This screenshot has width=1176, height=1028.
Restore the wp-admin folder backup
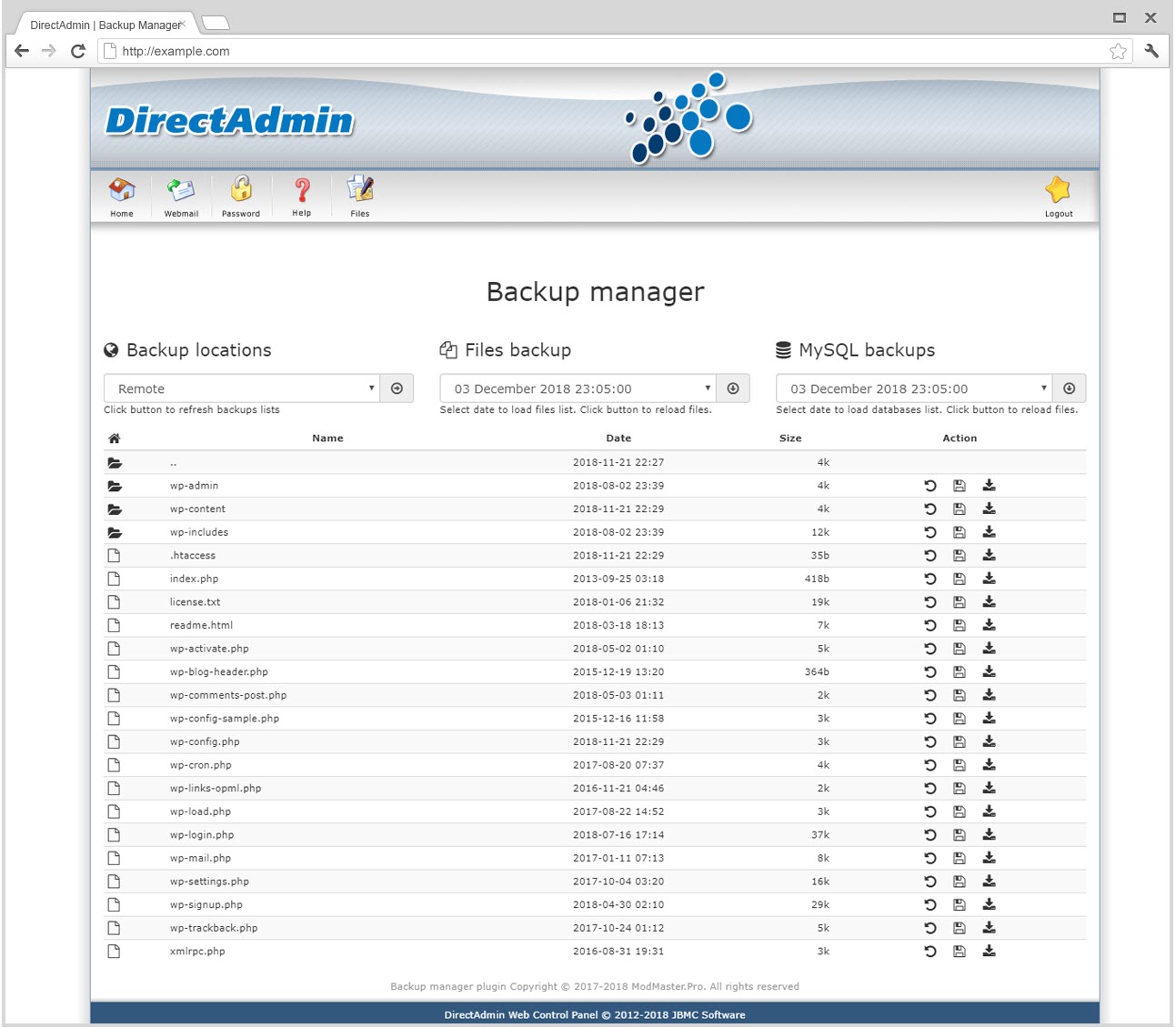[x=930, y=486]
